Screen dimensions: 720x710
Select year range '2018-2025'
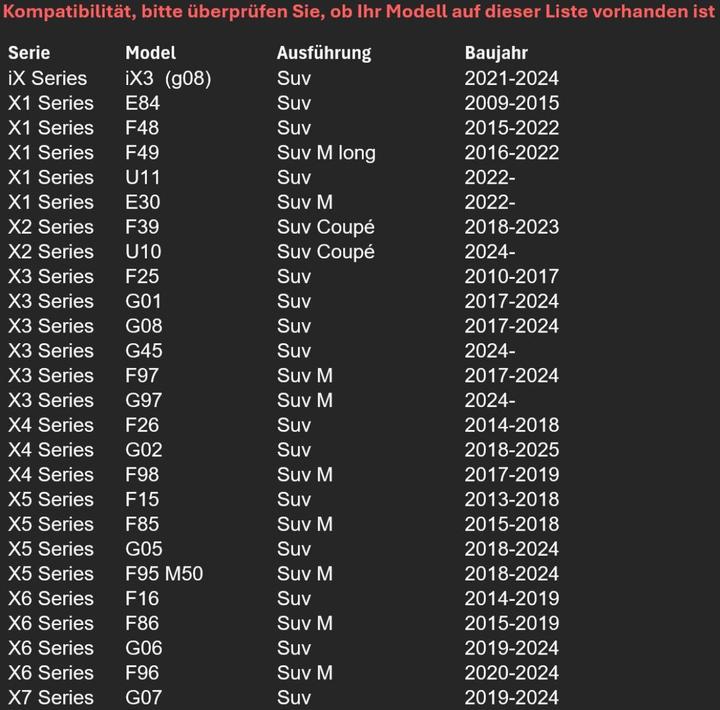click(x=511, y=450)
